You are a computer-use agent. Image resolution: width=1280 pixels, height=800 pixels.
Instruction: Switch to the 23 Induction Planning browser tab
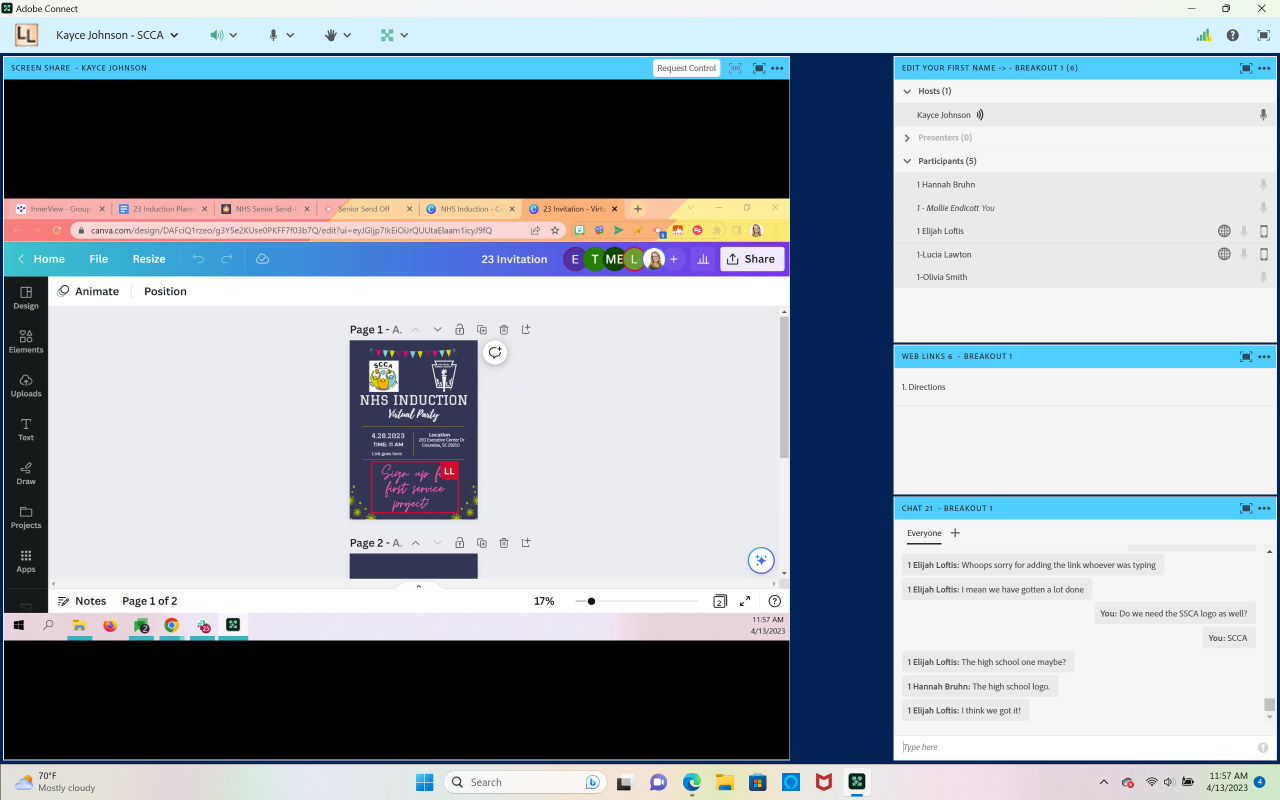[x=163, y=209]
